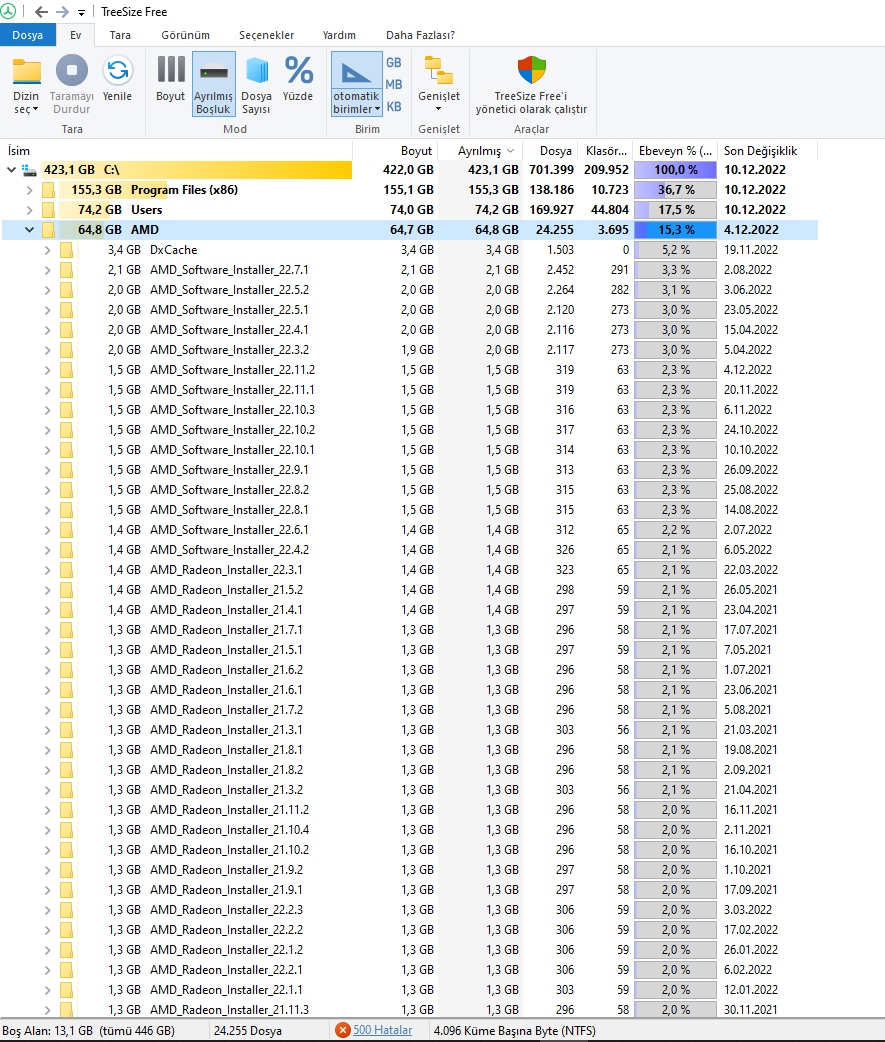885x1042 pixels.
Task: Select the AMD_Radeon_Installer_21.9.2 row
Action: coord(410,869)
